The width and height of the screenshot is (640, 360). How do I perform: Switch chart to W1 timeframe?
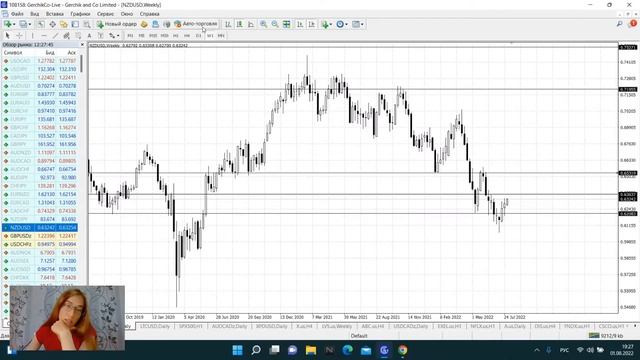pyautogui.click(x=210, y=36)
